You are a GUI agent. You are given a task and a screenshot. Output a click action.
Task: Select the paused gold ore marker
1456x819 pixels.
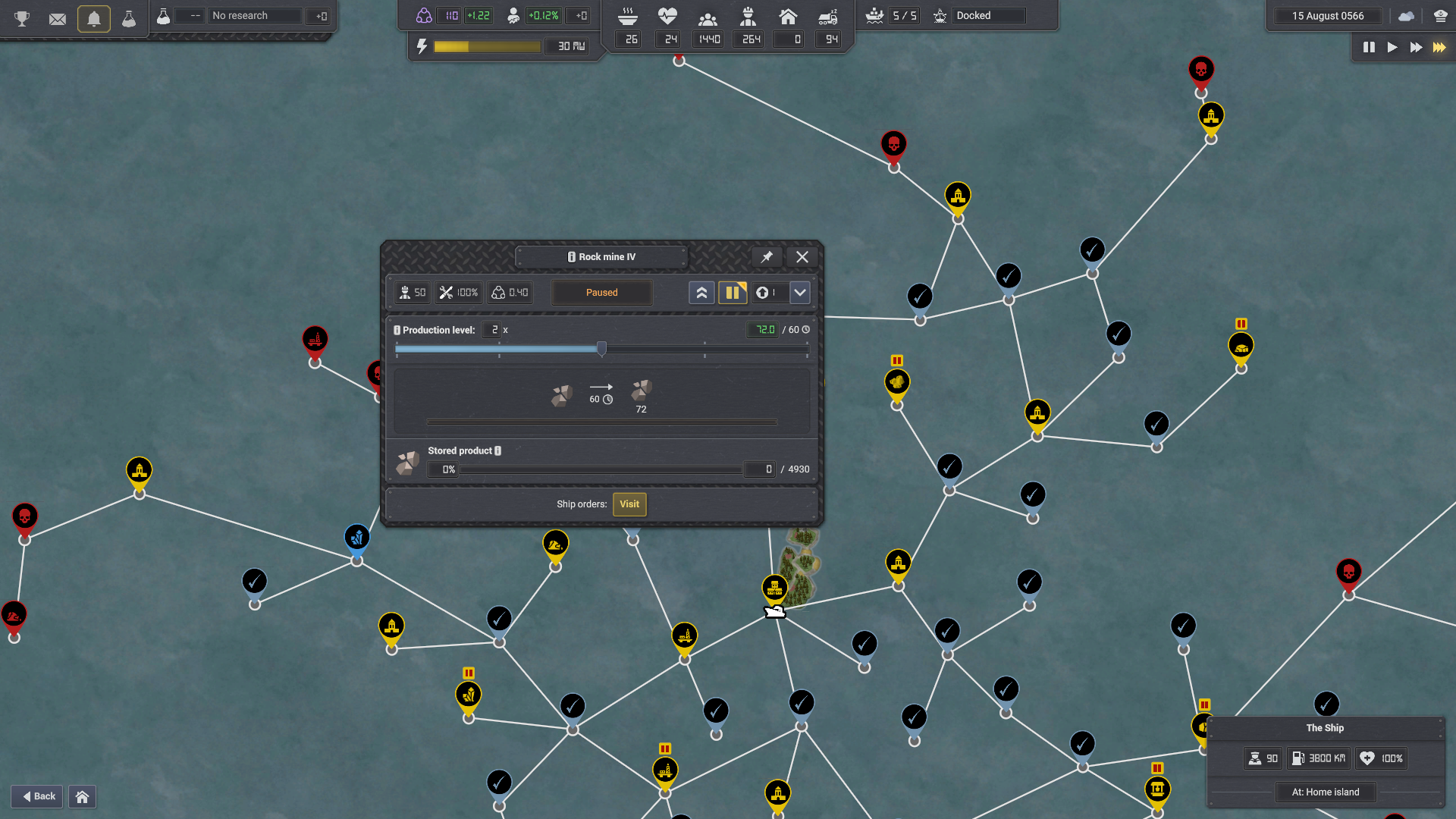(x=897, y=382)
